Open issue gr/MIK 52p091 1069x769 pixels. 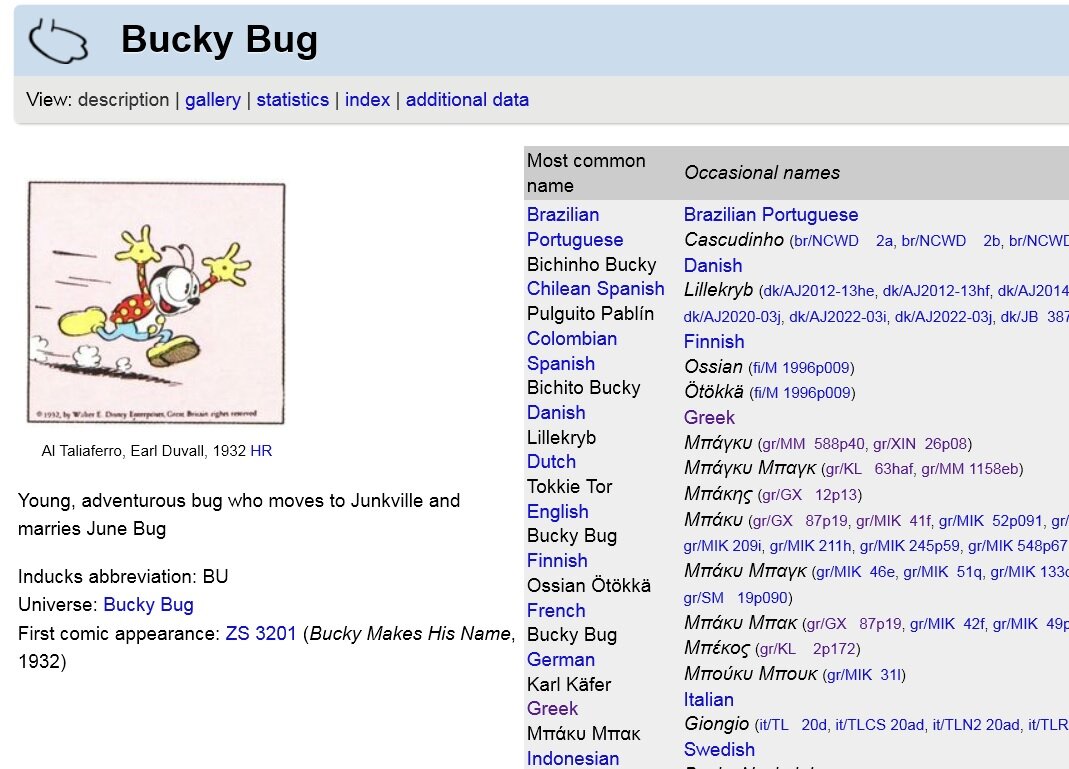tap(991, 521)
